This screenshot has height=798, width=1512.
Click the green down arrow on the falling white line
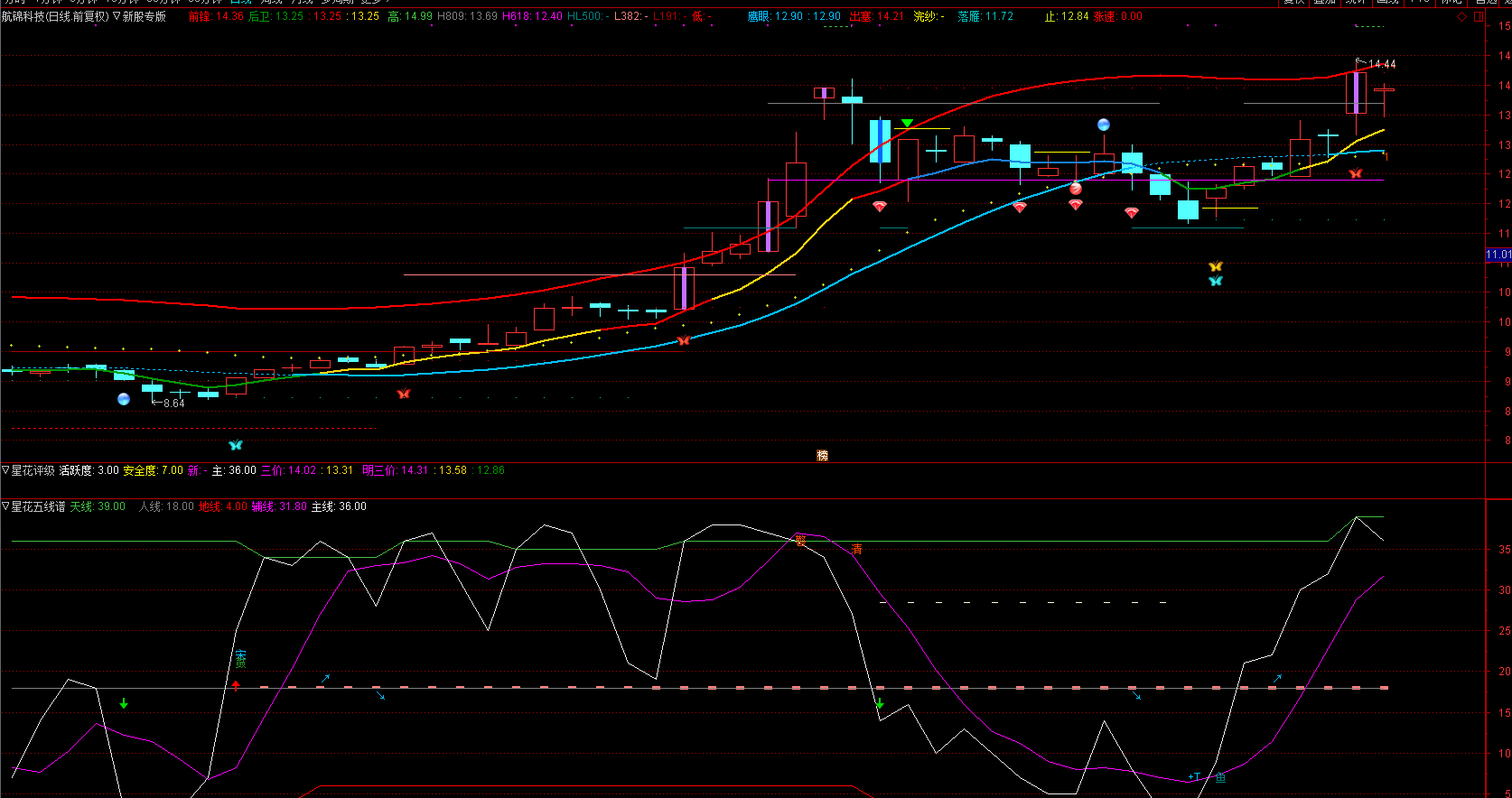pyautogui.click(x=880, y=703)
